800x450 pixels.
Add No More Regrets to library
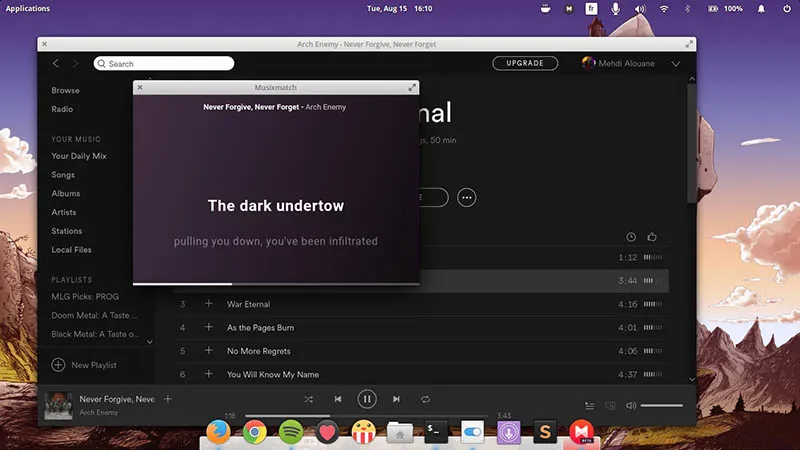click(209, 351)
